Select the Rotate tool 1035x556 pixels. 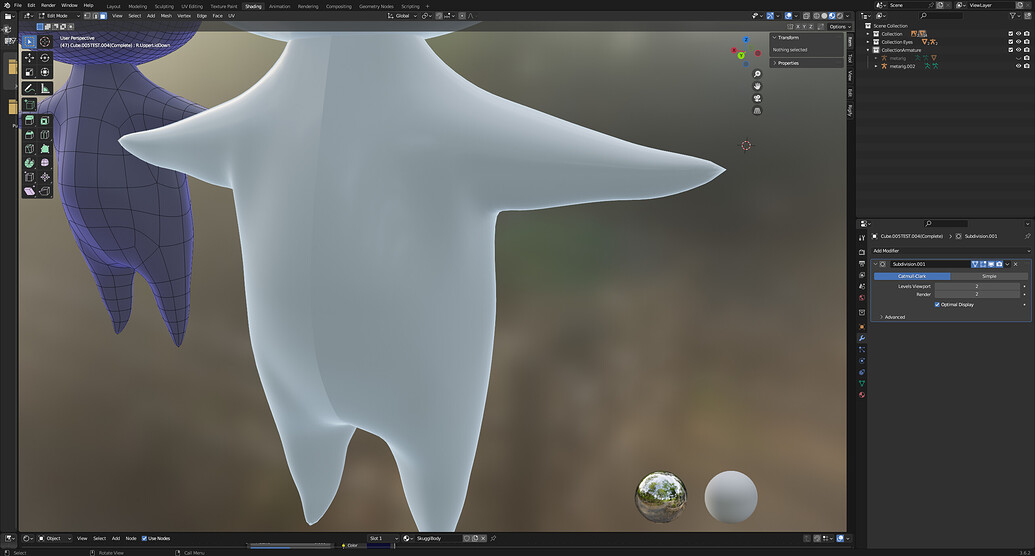click(x=45, y=58)
